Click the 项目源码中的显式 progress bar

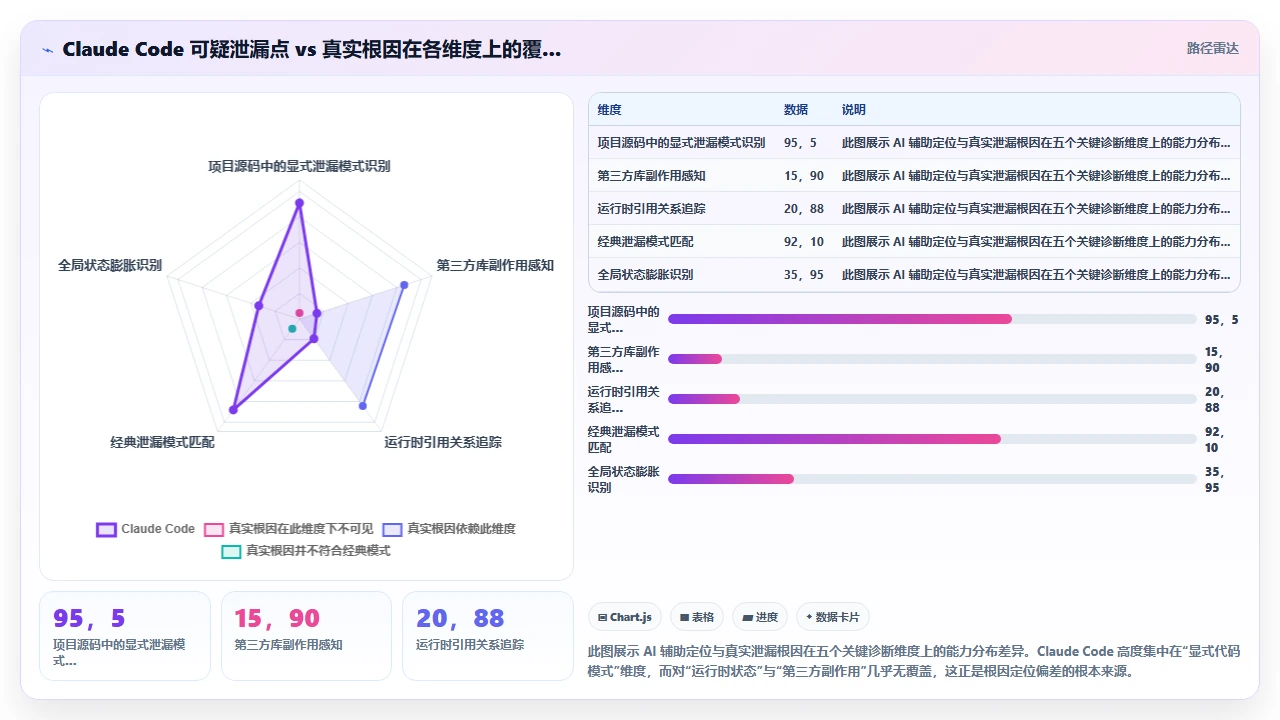pyautogui.click(x=932, y=319)
